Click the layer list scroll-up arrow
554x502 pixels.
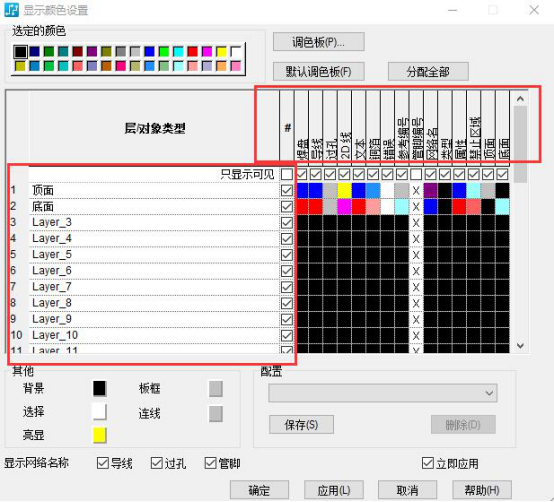tap(520, 99)
